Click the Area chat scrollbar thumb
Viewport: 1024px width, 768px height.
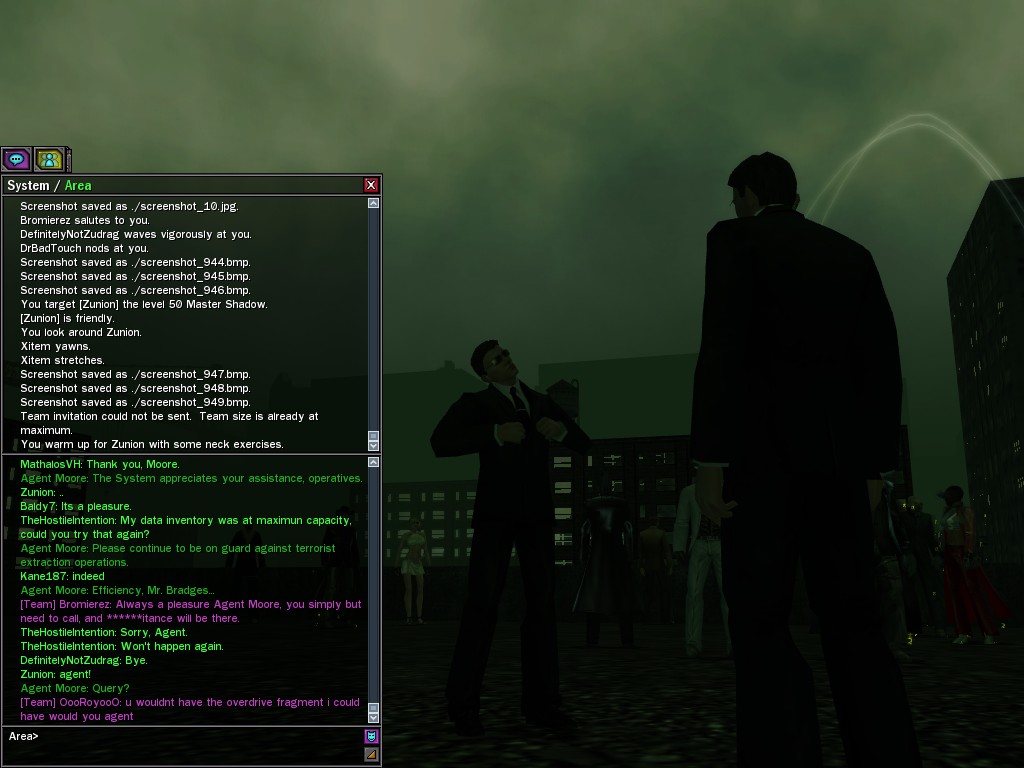(373, 706)
